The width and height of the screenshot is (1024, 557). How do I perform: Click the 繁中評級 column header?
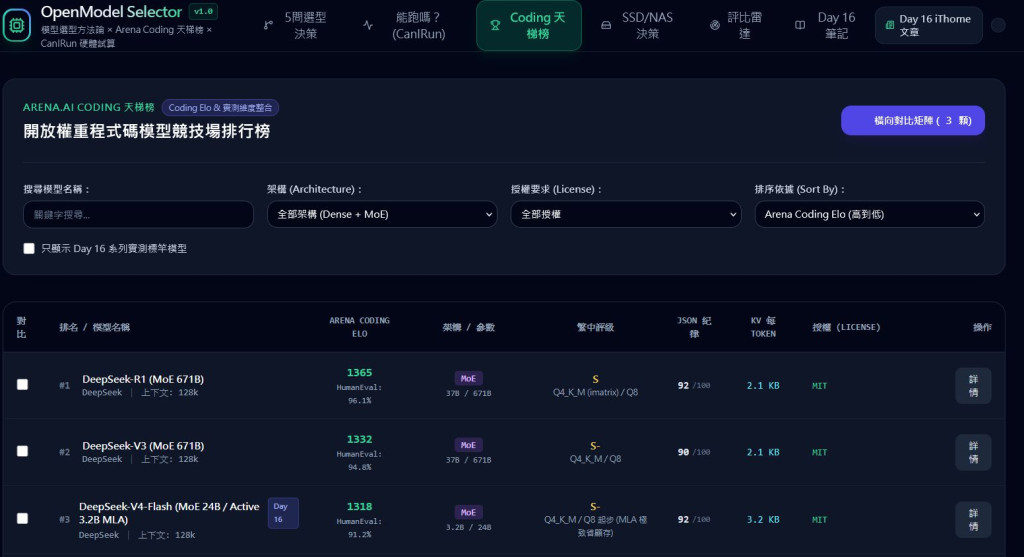pos(595,327)
